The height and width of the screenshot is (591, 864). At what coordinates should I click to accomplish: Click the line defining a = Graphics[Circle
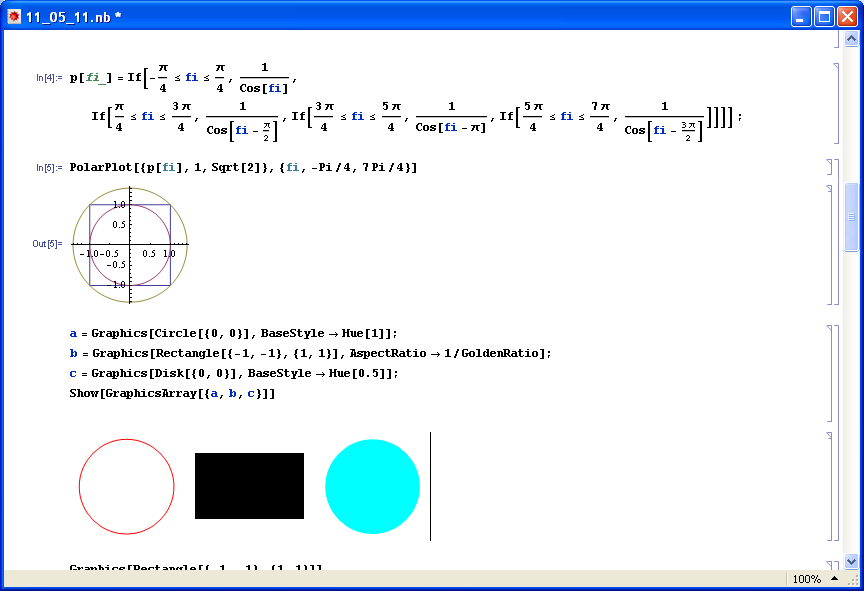(233, 333)
